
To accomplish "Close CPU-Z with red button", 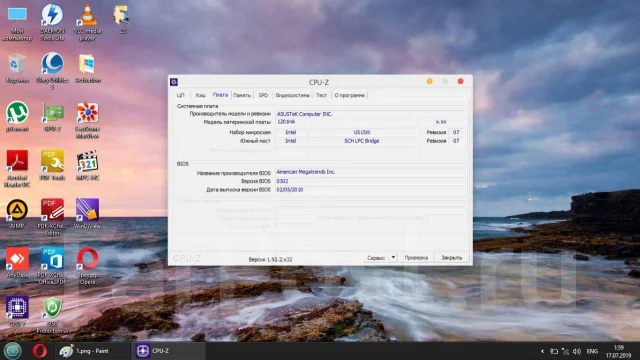I will click(460, 81).
